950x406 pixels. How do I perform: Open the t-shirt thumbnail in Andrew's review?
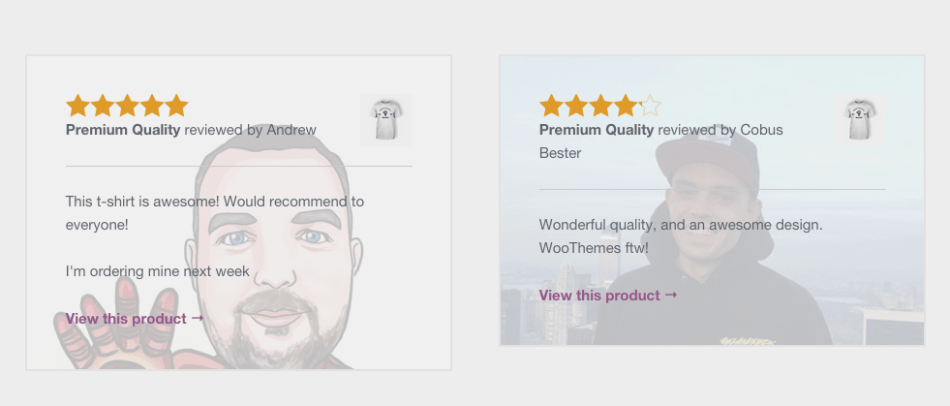pos(385,120)
